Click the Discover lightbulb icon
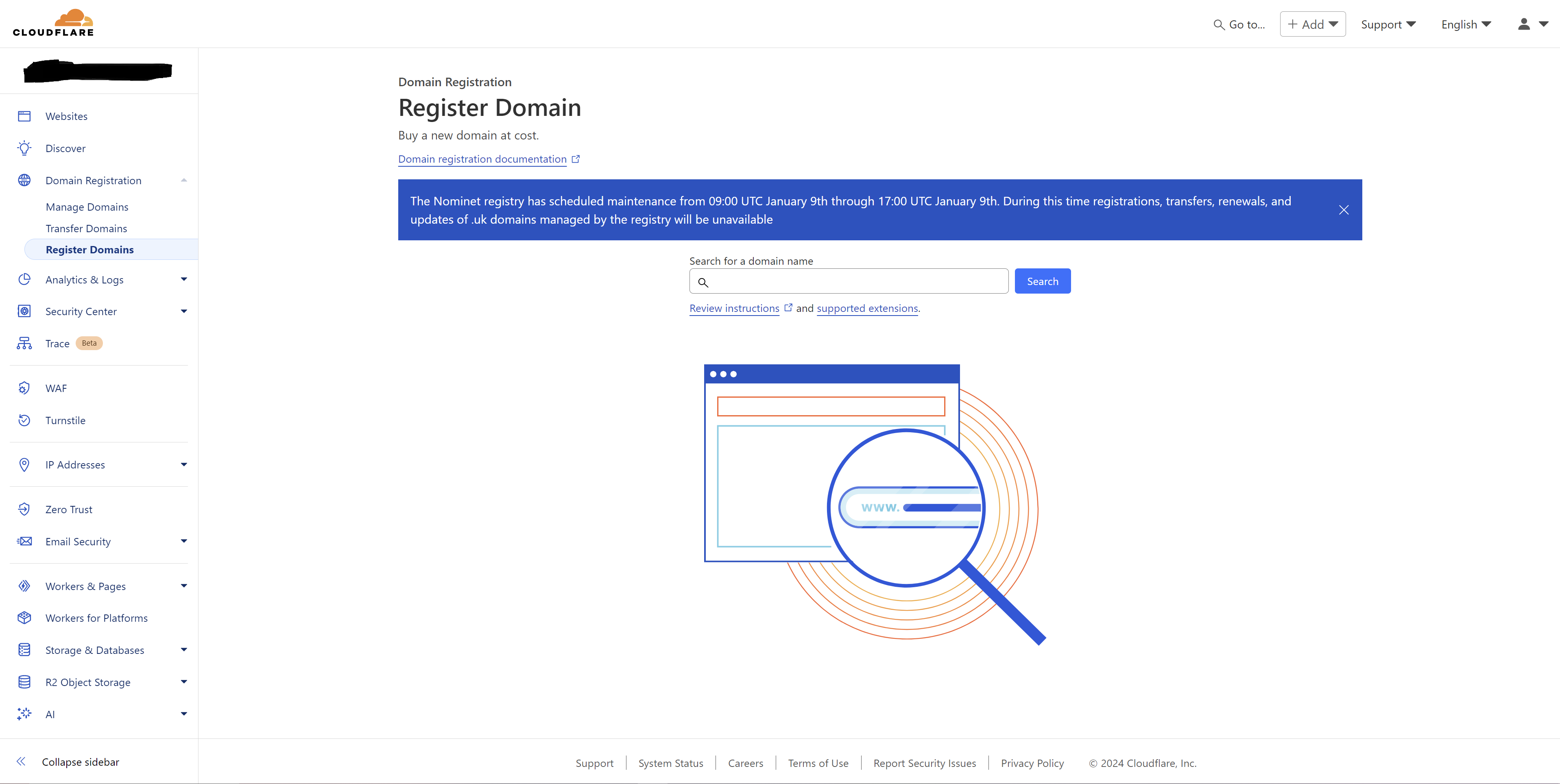 click(24, 148)
